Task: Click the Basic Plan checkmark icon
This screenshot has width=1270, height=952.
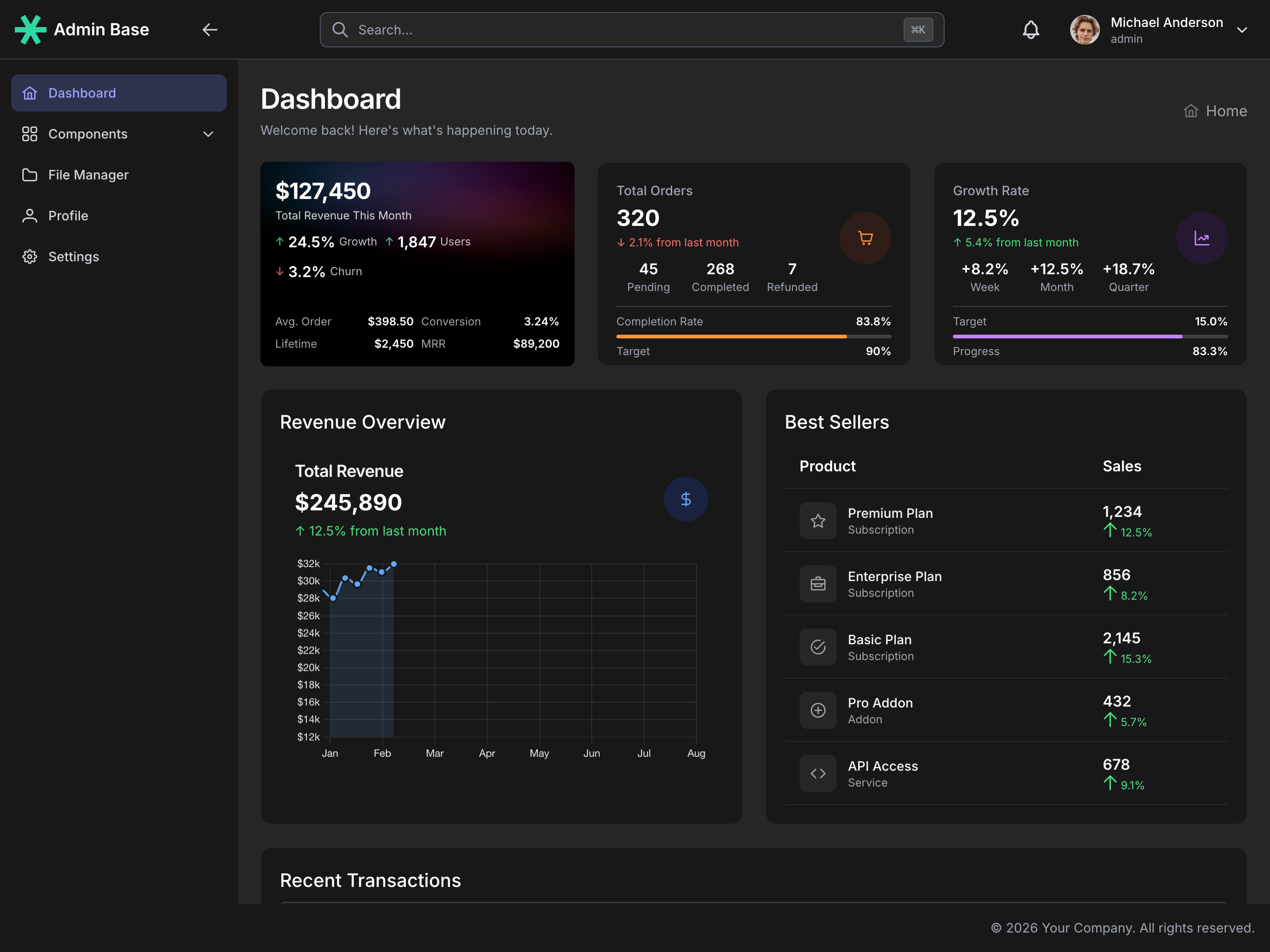Action: click(x=818, y=647)
